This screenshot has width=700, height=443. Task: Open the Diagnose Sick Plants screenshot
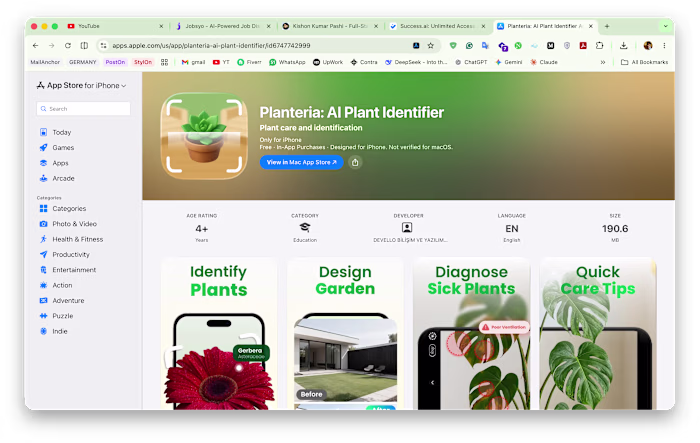(471, 334)
